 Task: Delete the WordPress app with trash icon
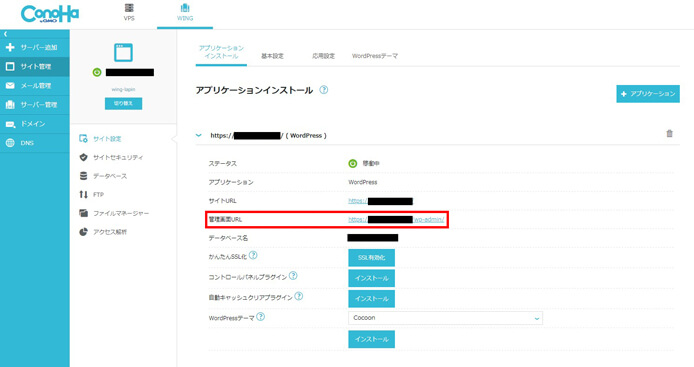click(x=670, y=133)
